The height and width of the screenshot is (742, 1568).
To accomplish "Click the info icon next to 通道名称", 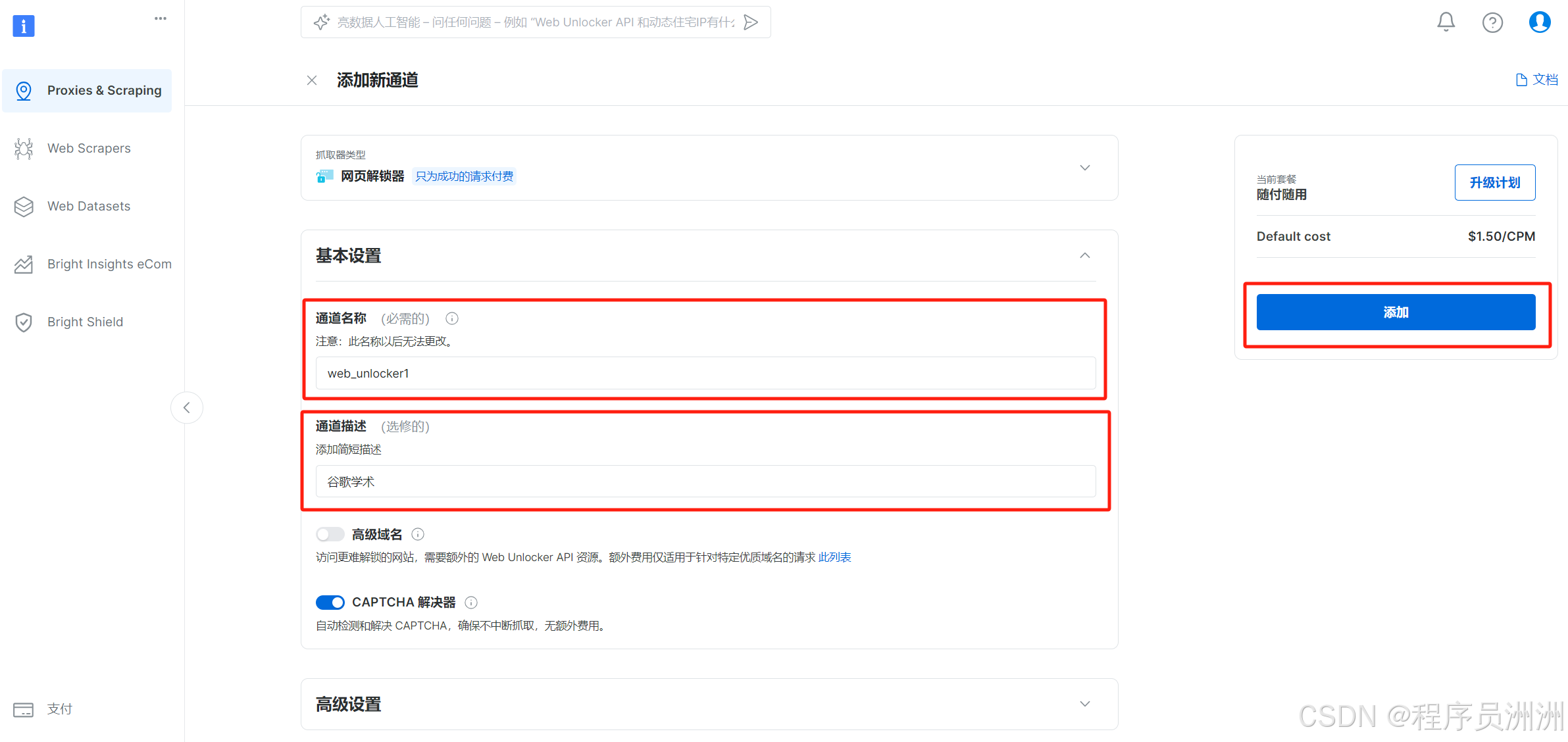I will pos(452,318).
